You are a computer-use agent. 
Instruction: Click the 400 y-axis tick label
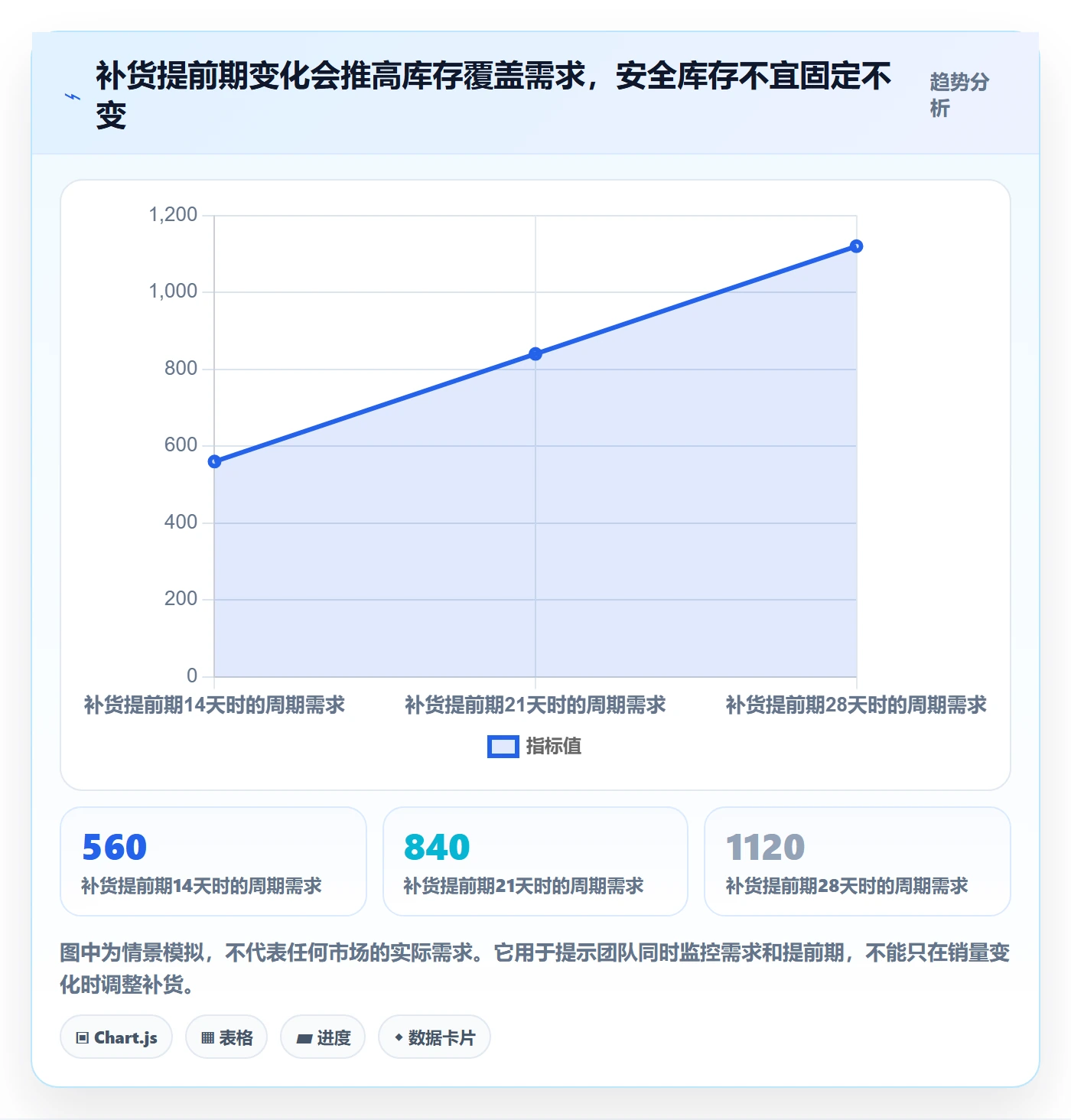[x=181, y=522]
